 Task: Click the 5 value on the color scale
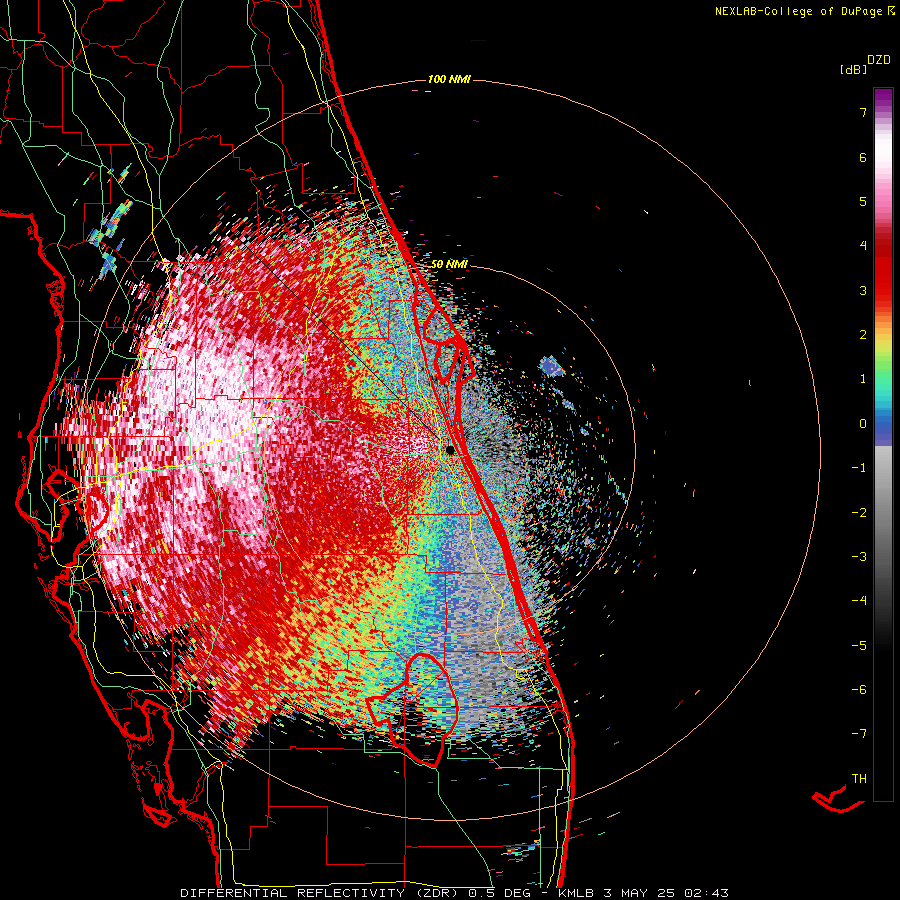click(863, 201)
